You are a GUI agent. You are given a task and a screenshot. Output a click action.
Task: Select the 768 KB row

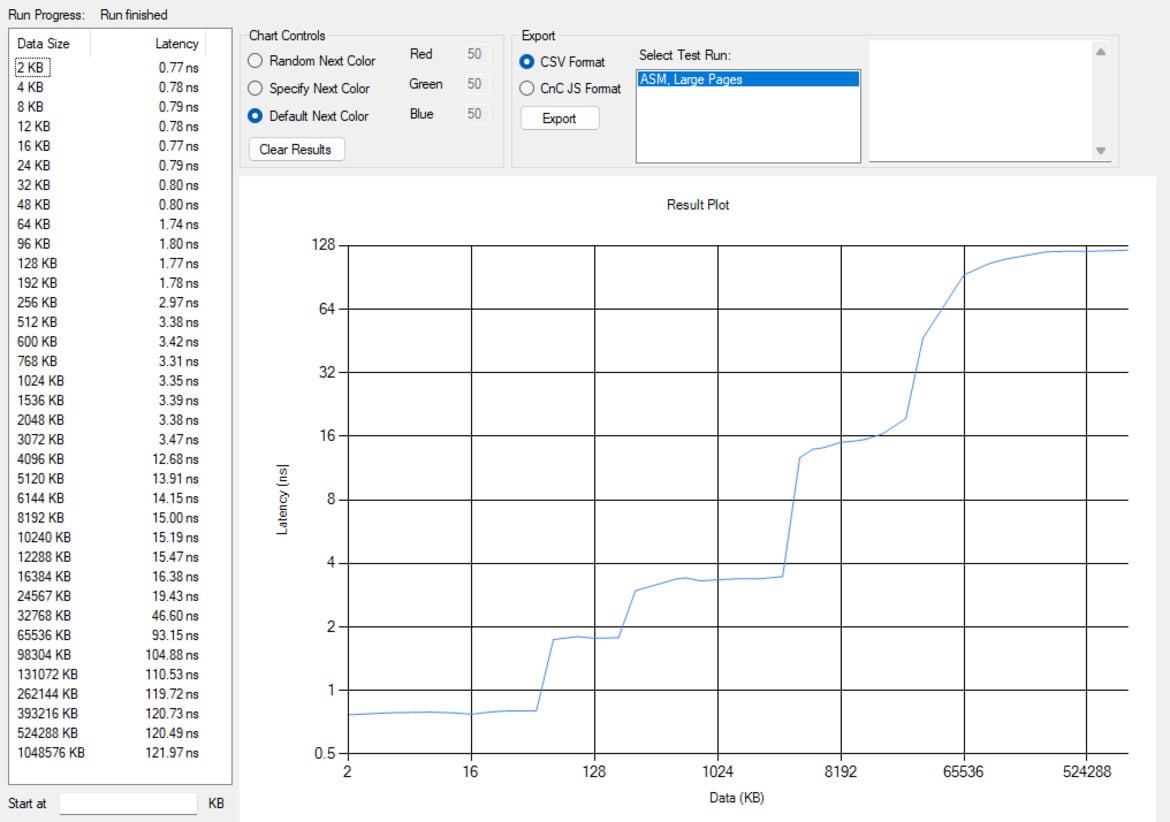108,361
